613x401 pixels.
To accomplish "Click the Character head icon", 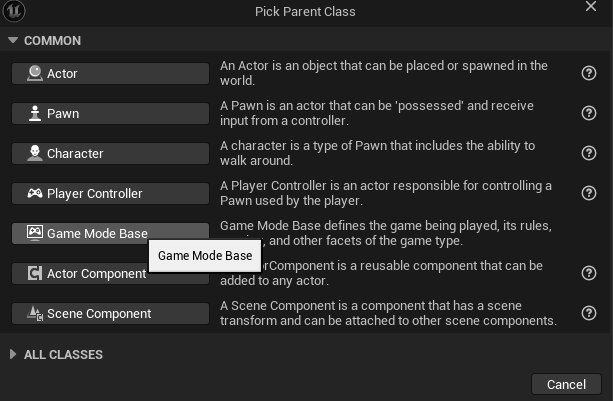I will tap(35, 153).
